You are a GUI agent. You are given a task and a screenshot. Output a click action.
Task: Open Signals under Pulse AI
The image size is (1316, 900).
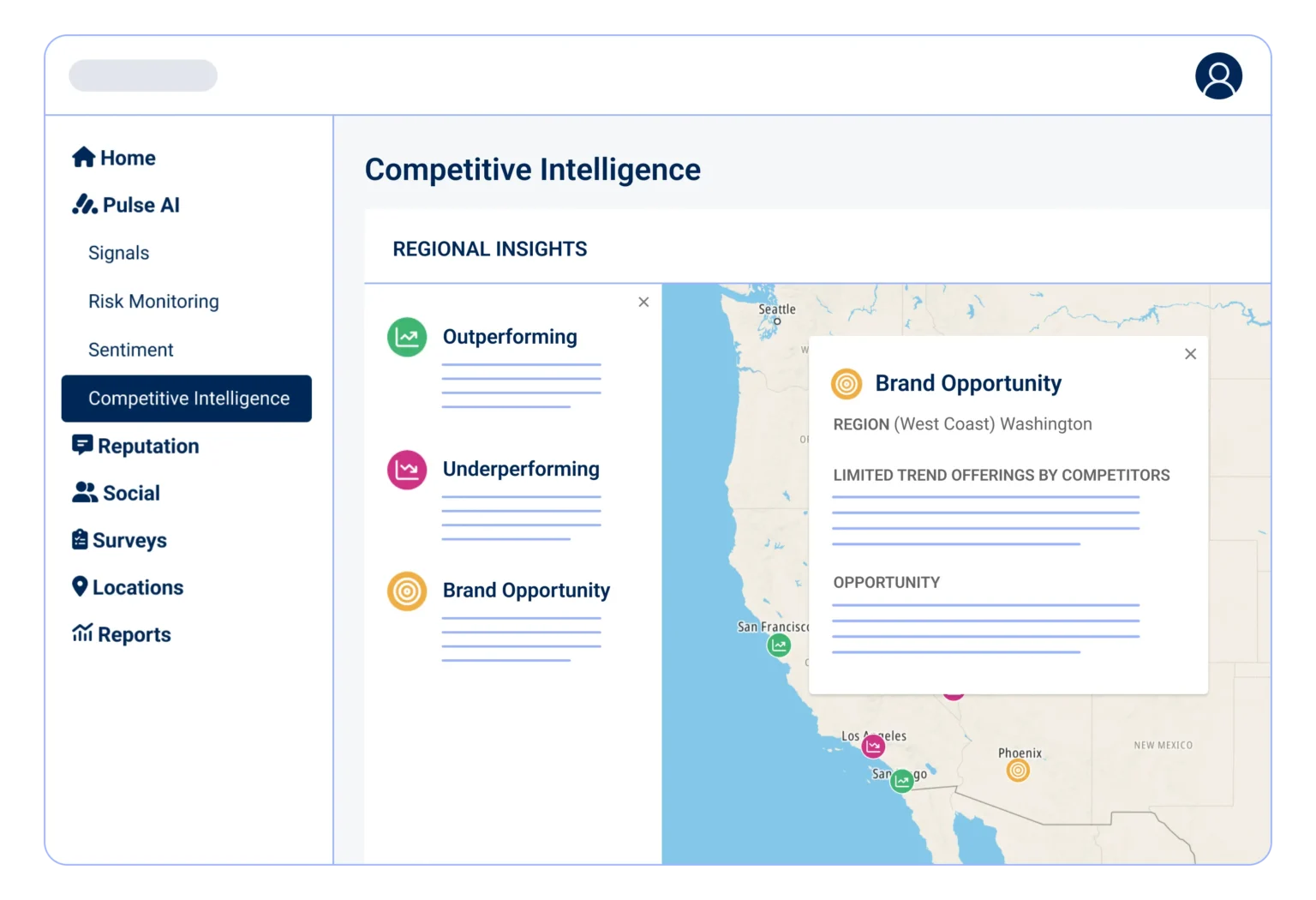point(119,253)
